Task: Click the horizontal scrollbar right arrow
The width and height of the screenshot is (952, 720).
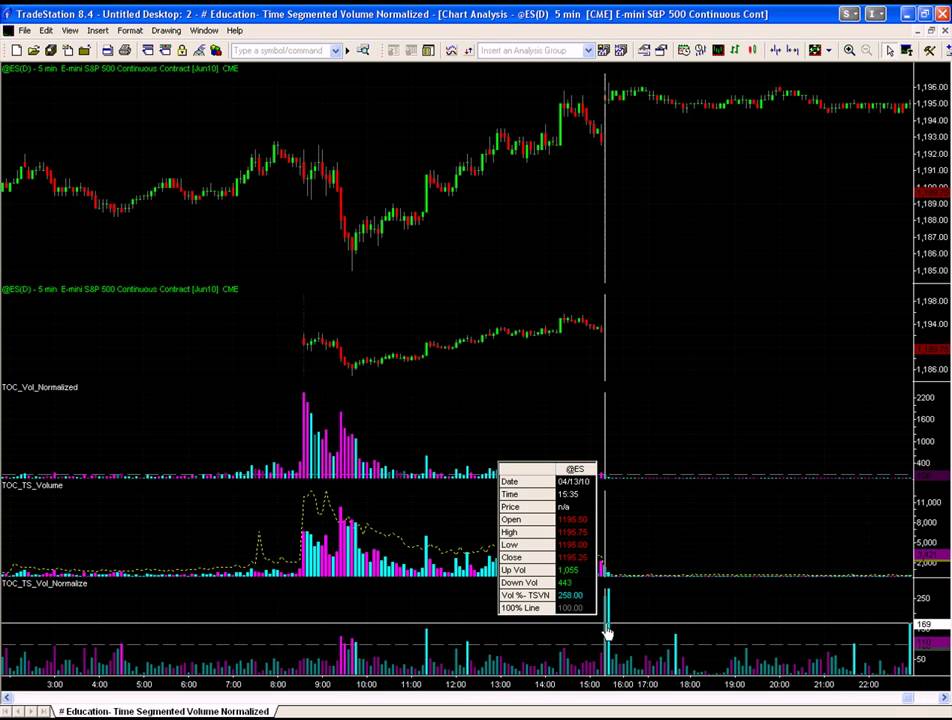Action: [x=945, y=698]
